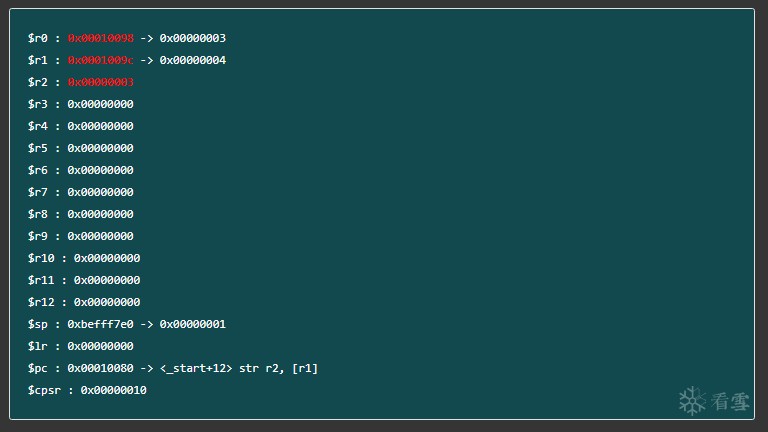Click the $r9 register value
The image size is (768, 432).
coord(100,236)
